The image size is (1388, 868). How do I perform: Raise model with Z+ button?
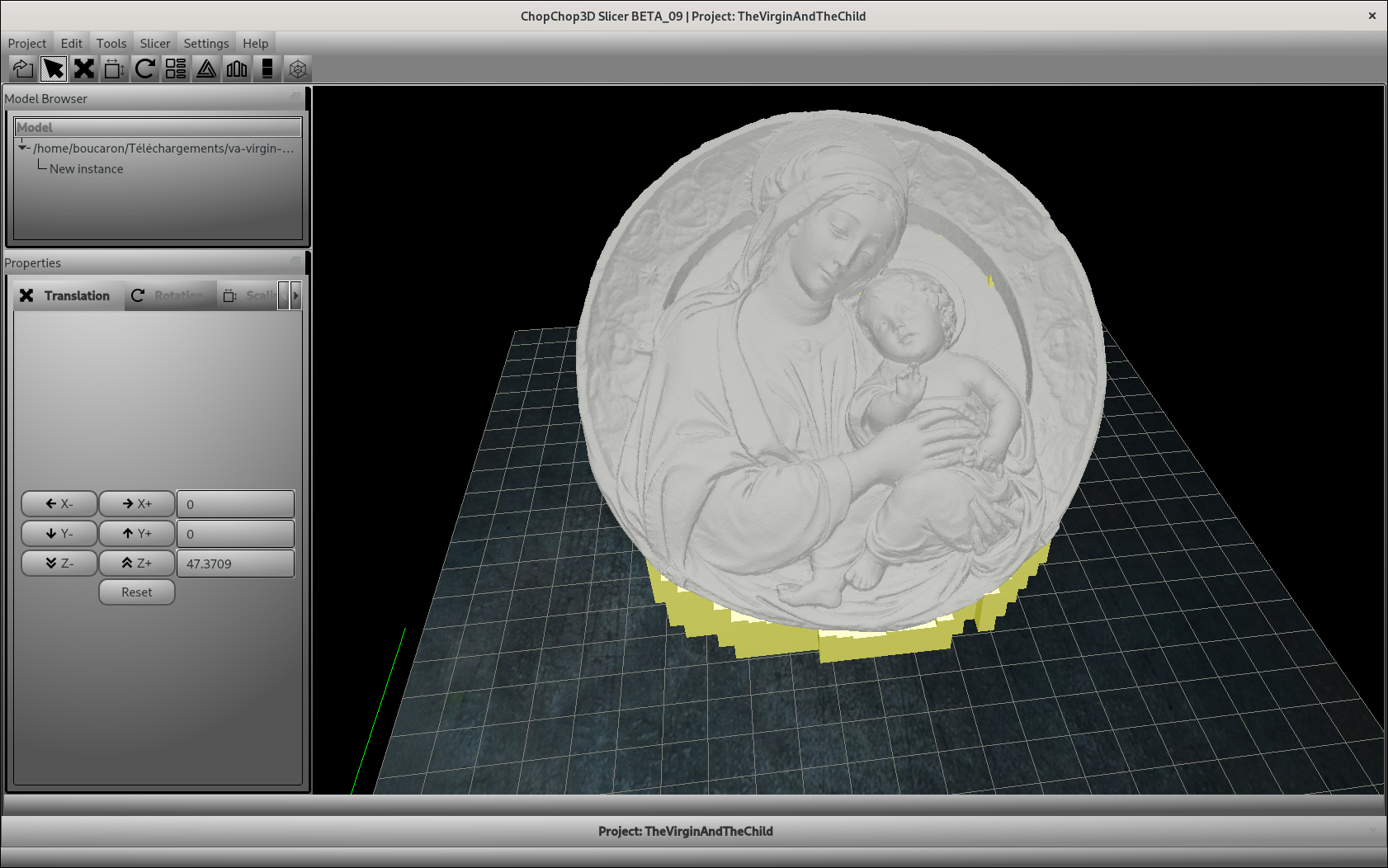(x=137, y=563)
